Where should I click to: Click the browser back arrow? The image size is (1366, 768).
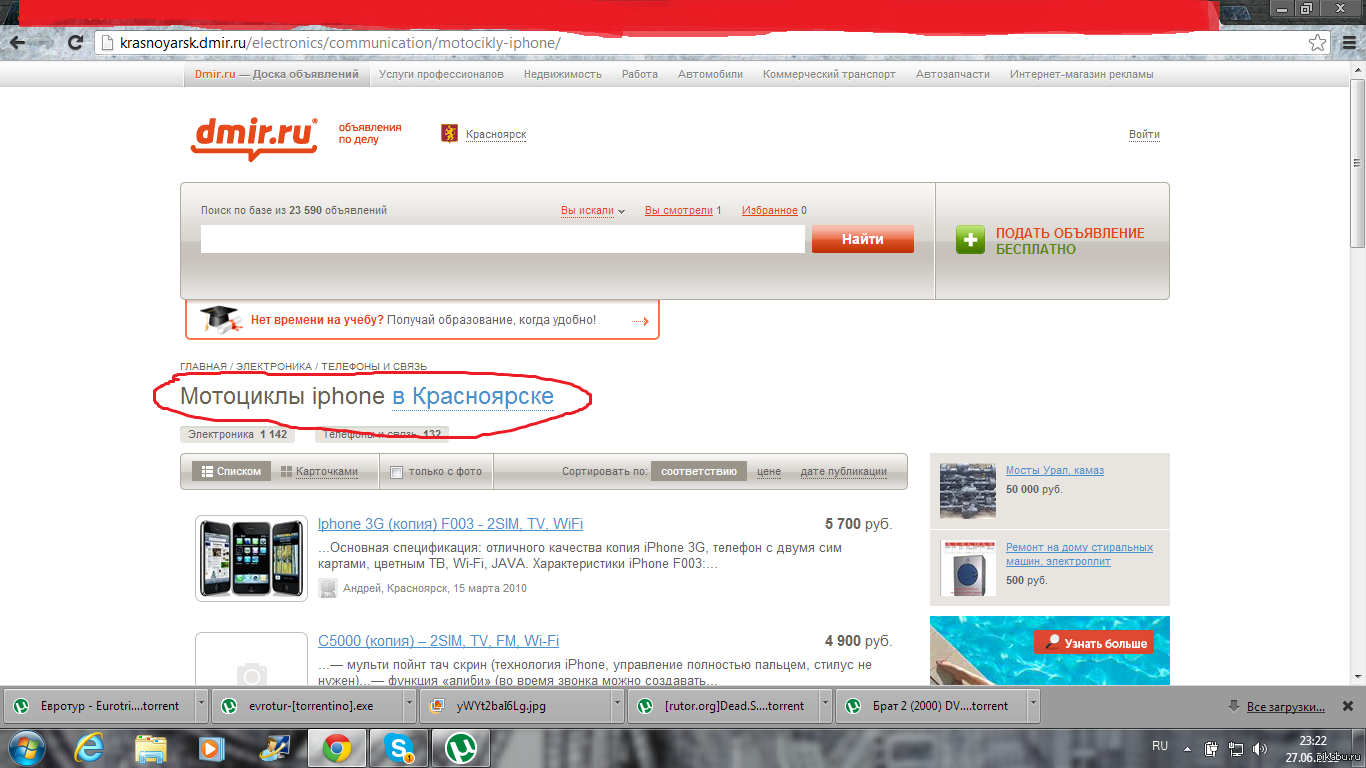18,43
